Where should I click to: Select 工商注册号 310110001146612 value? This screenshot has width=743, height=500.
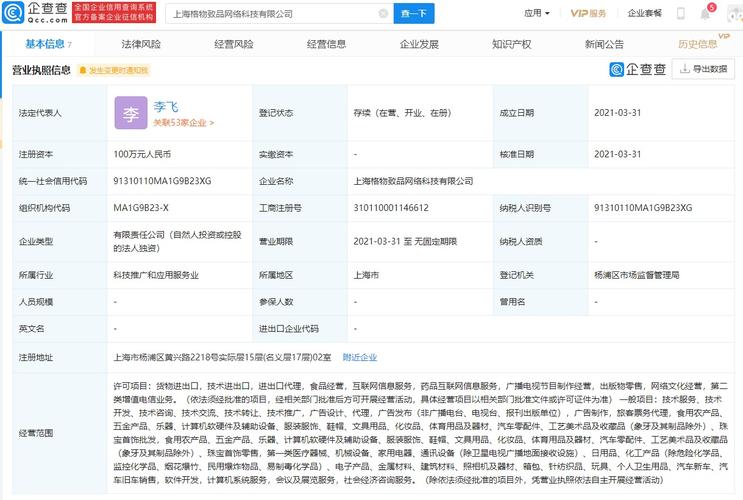pos(391,208)
